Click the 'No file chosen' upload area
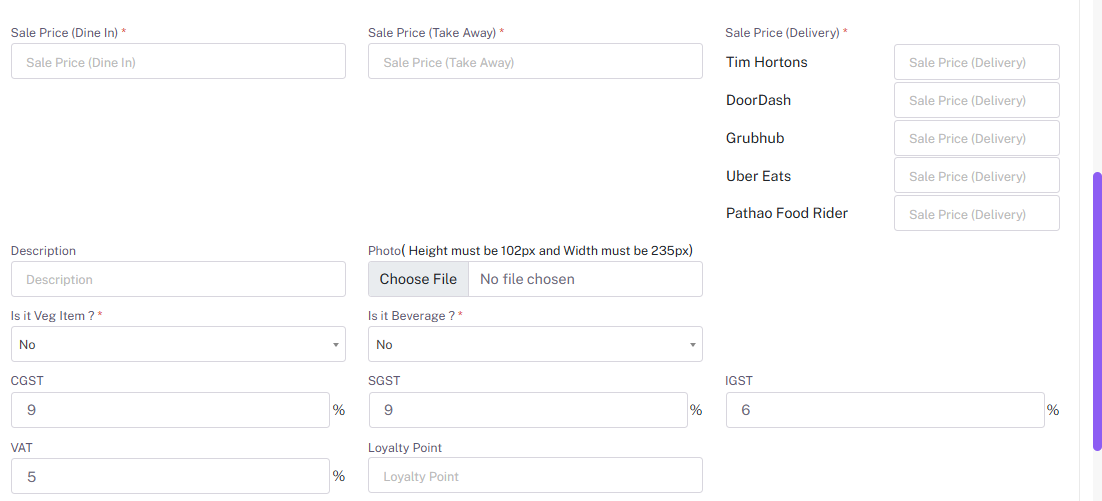The height and width of the screenshot is (501, 1102). pyautogui.click(x=585, y=280)
